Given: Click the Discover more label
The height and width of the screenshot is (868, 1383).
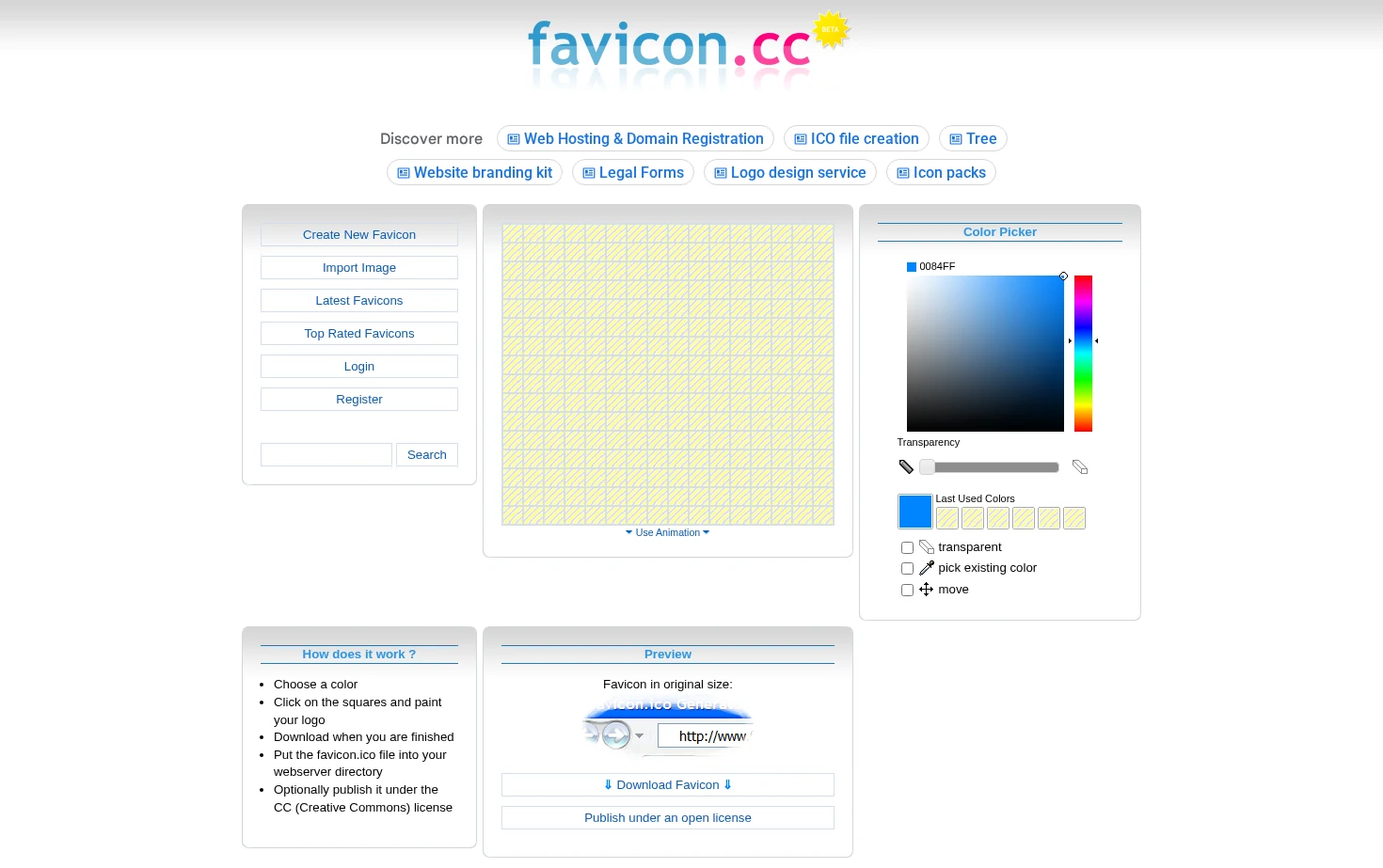Looking at the screenshot, I should (x=431, y=139).
